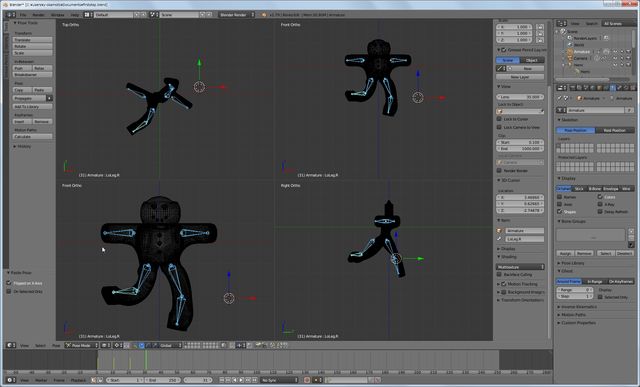Open the Blender Render engine dropdown

(236, 15)
